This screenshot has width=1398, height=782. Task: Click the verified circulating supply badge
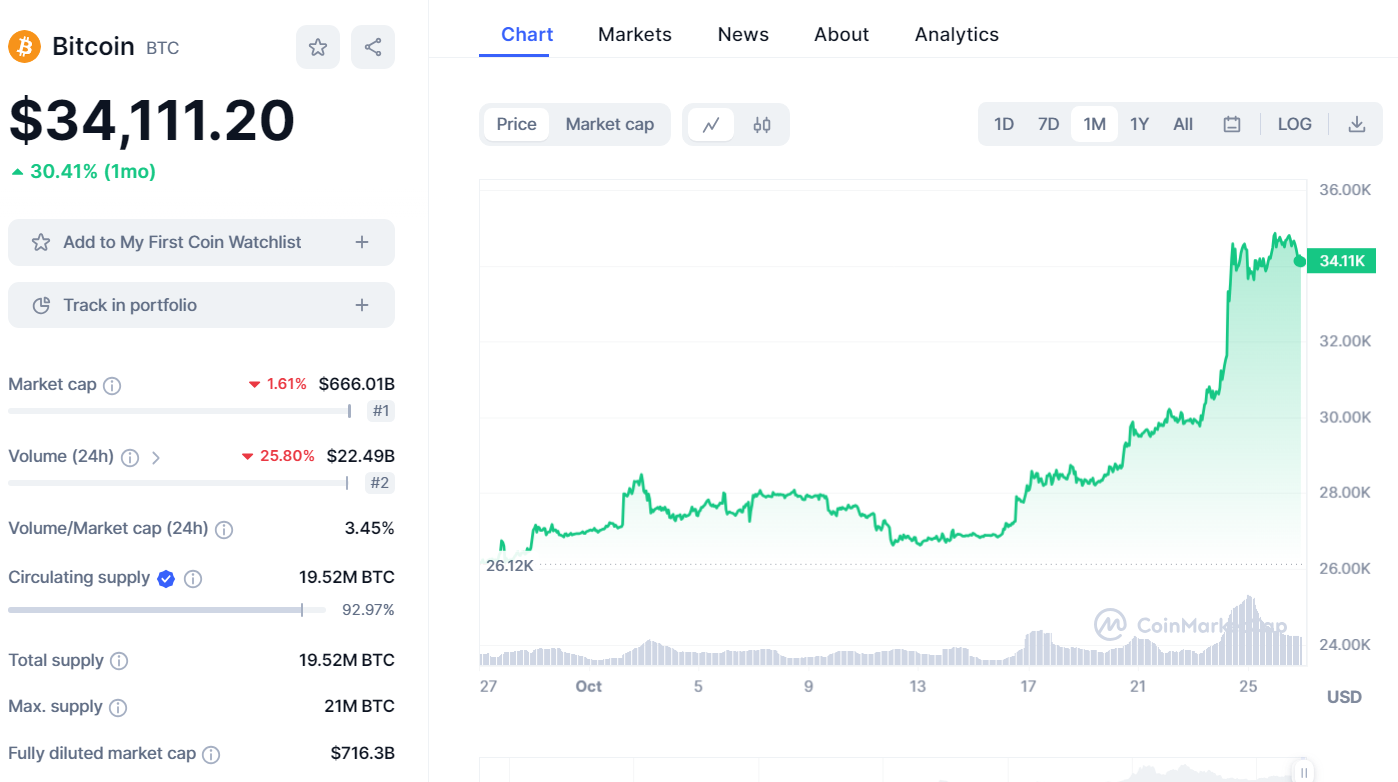pyautogui.click(x=166, y=578)
